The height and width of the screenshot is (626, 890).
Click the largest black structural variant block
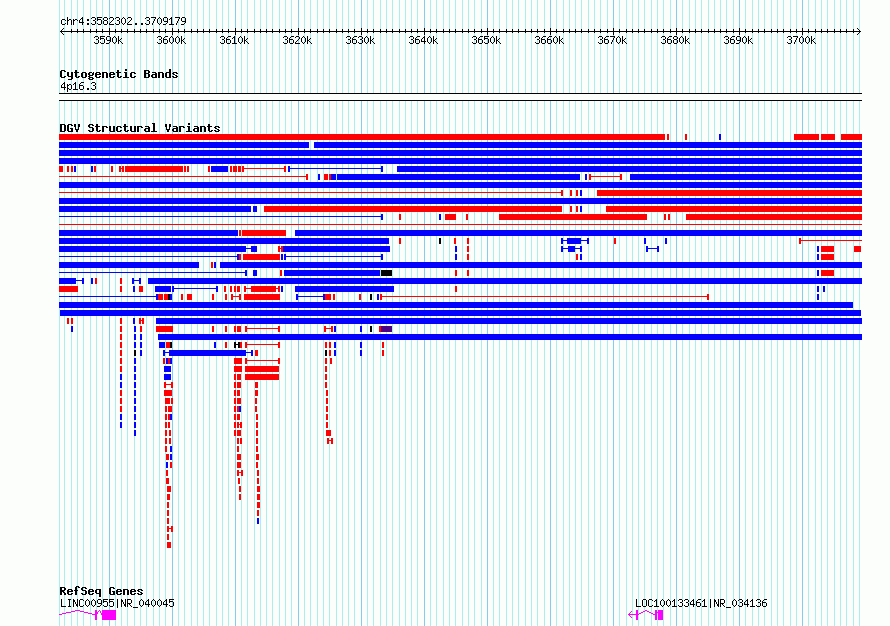coord(386,273)
